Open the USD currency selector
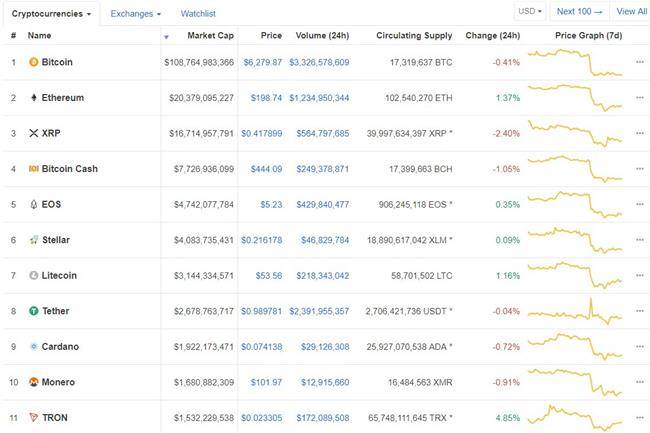This screenshot has height=433, width=650. pyautogui.click(x=530, y=11)
